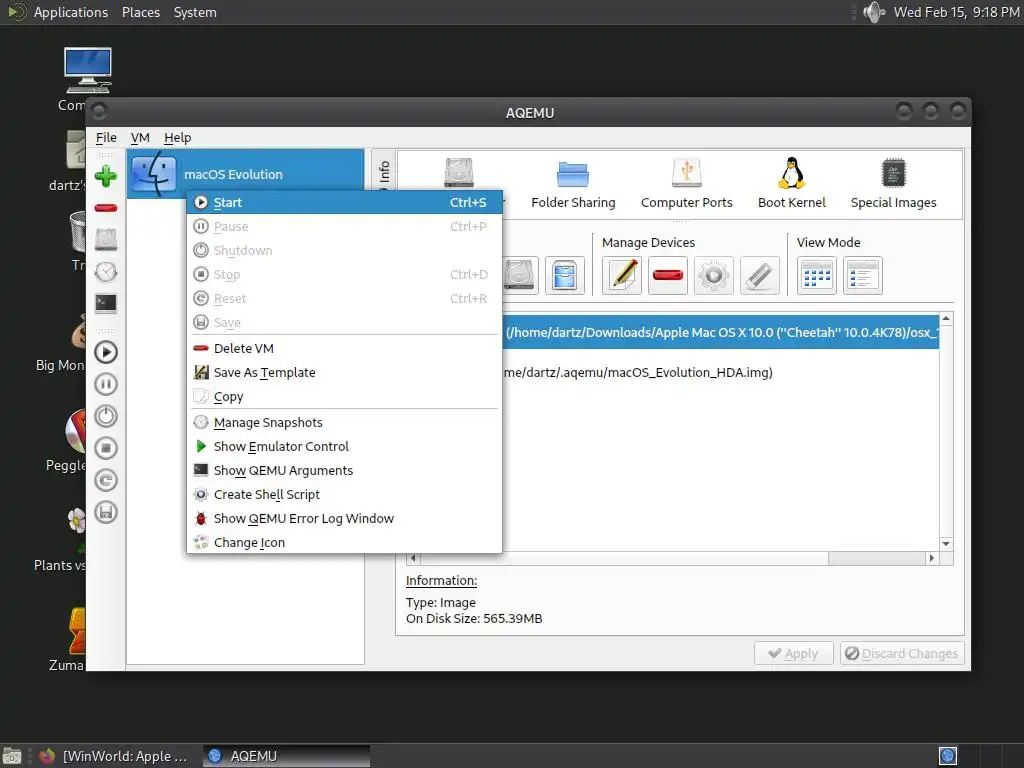Click the add hard disk device icon
1024x768 pixels.
click(x=520, y=276)
